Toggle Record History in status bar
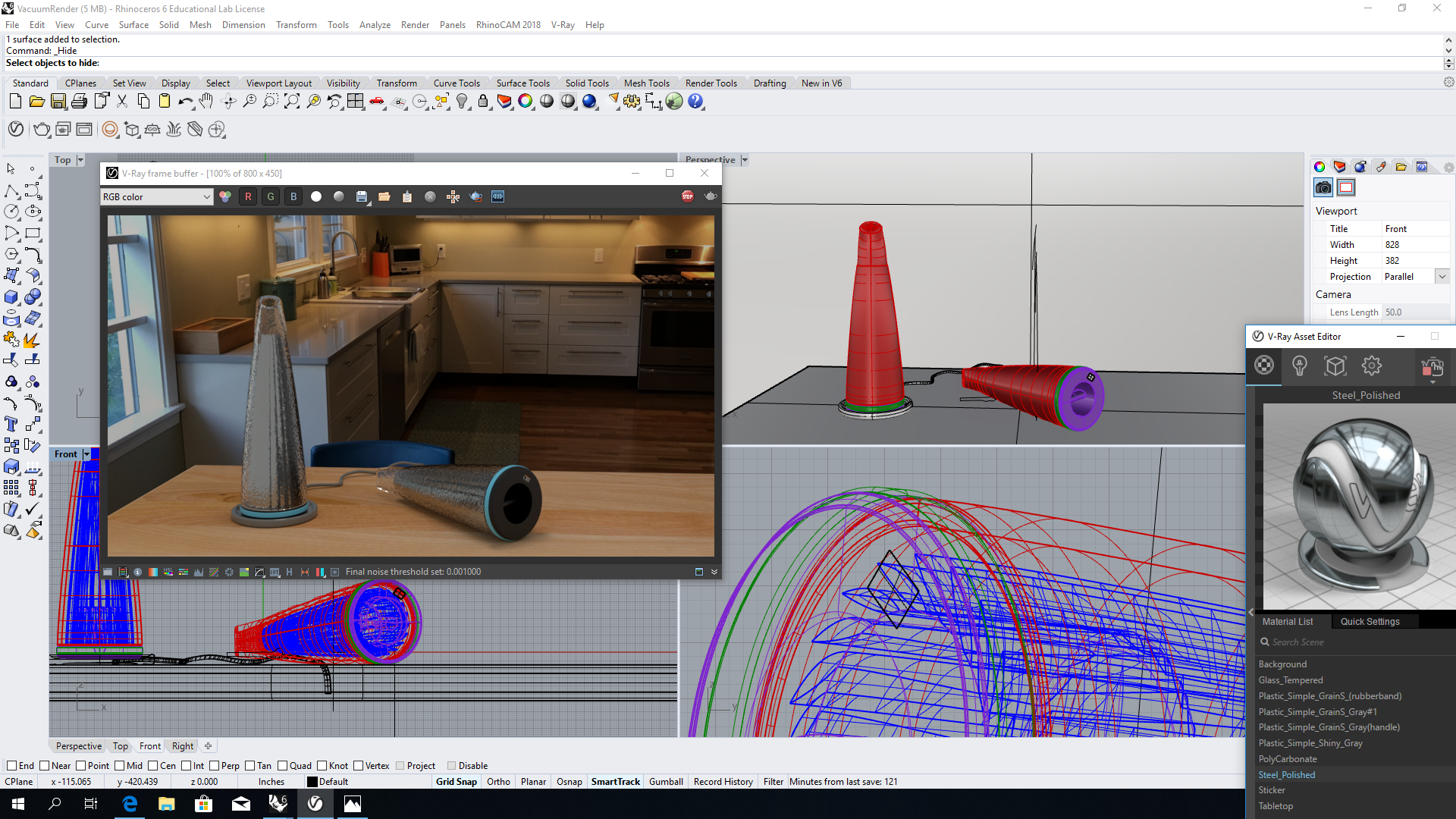Image resolution: width=1456 pixels, height=819 pixels. pos(723,782)
